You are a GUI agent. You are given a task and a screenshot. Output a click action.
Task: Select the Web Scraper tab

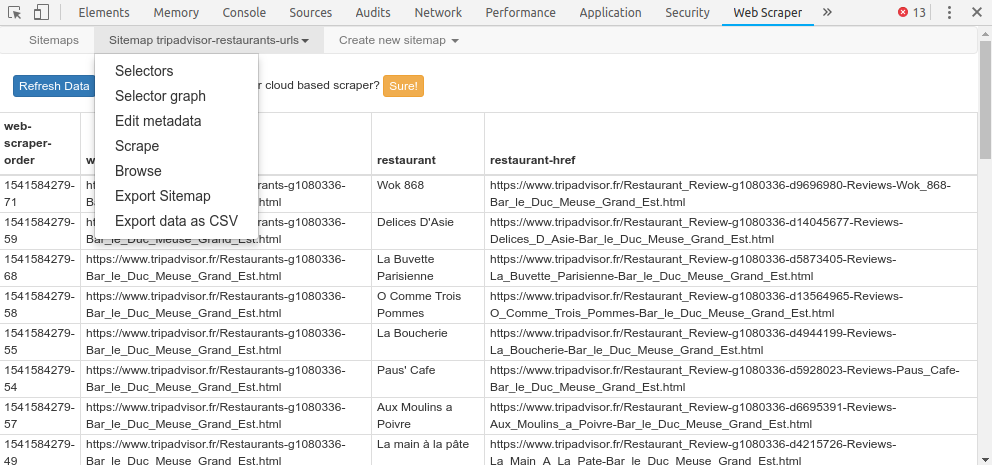click(x=767, y=12)
